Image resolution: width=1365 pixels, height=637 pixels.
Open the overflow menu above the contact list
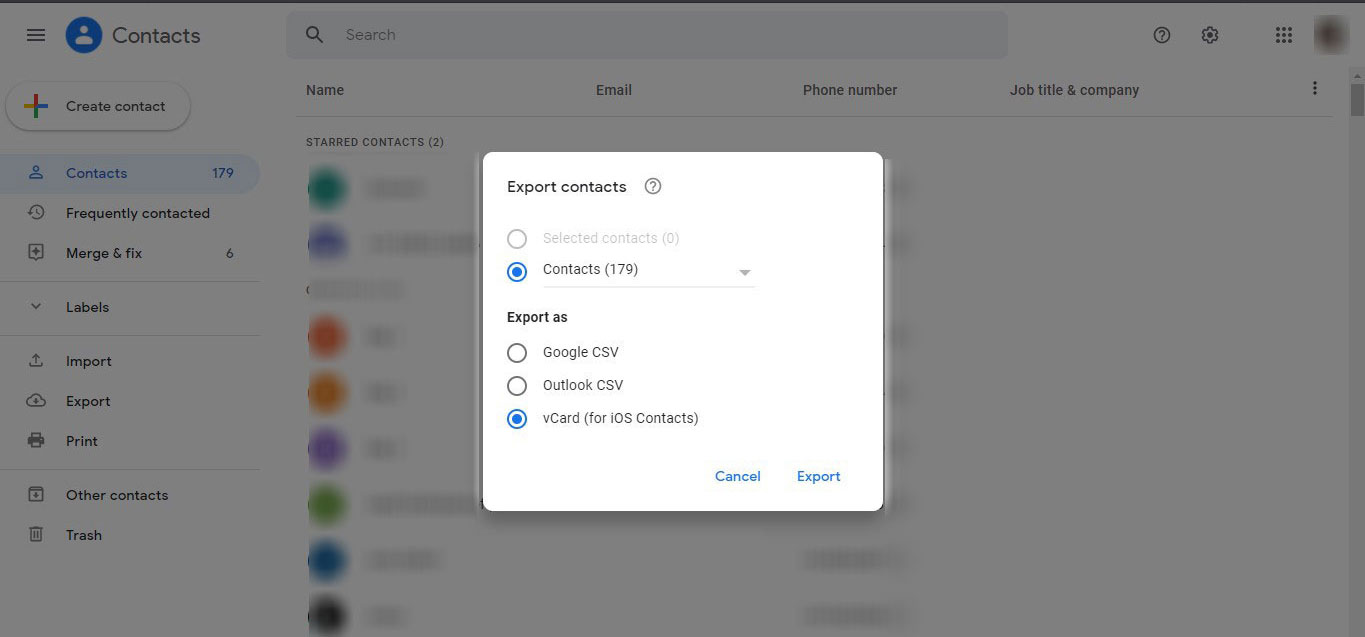tap(1314, 88)
